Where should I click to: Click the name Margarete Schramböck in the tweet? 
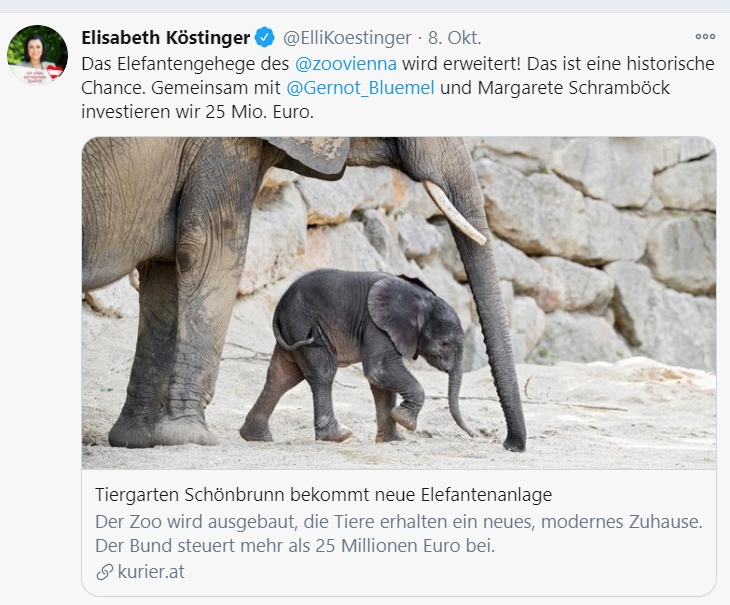click(574, 88)
